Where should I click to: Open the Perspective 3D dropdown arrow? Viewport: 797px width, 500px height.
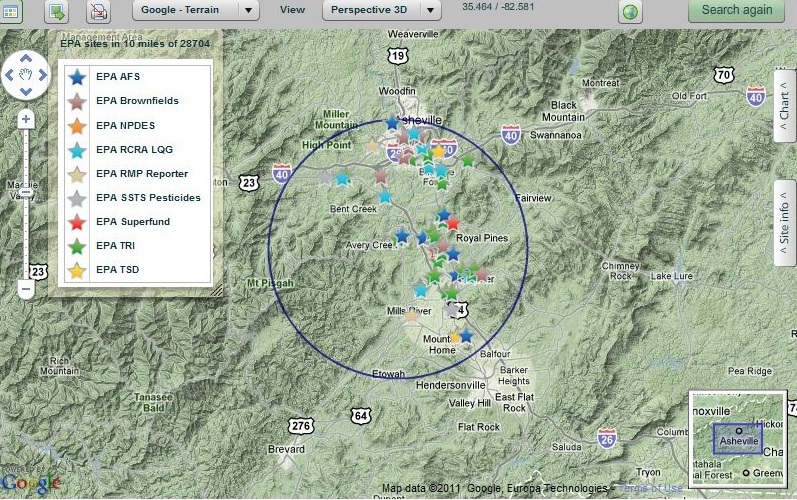430,10
